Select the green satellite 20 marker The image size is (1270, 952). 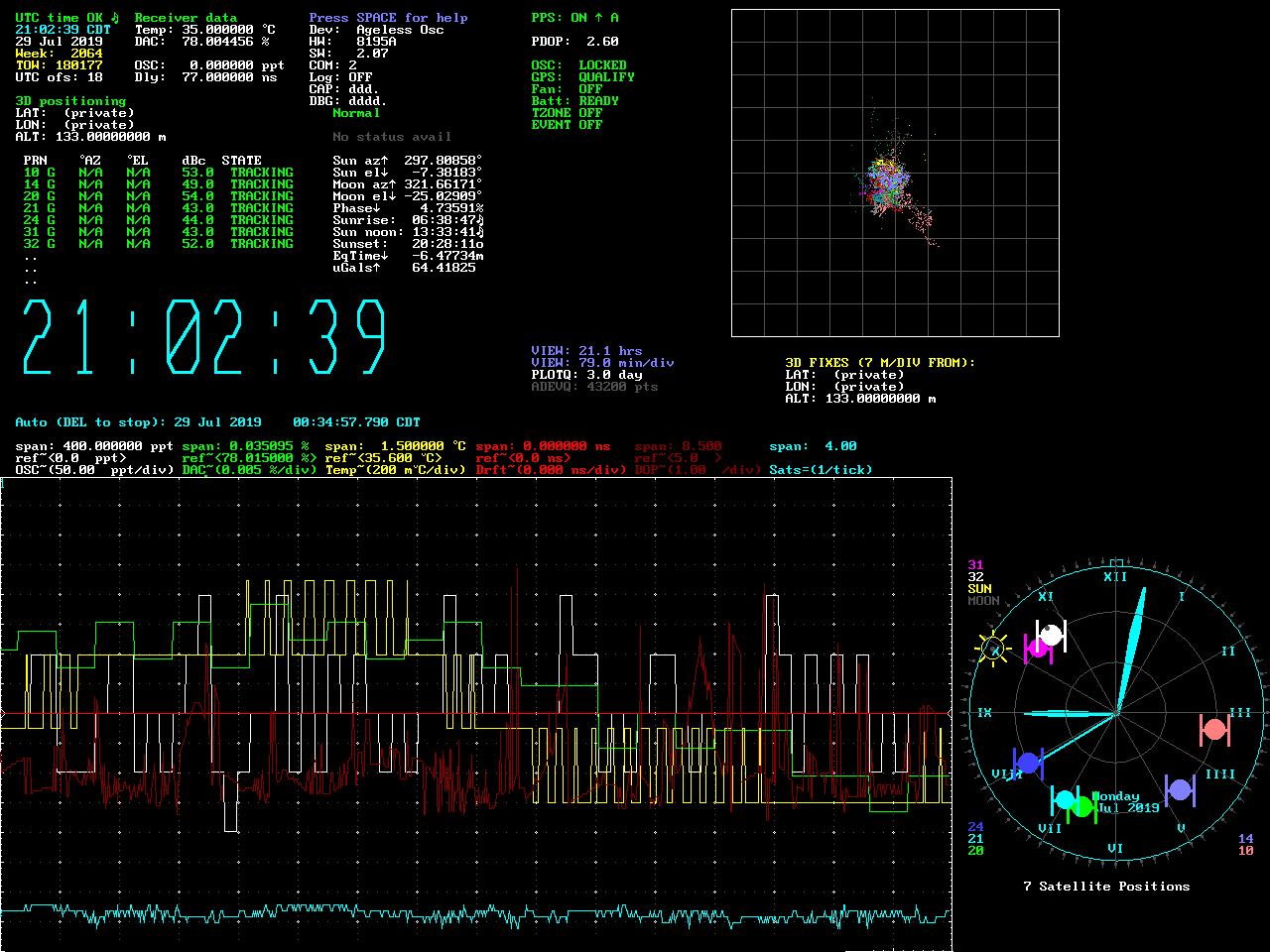[1082, 806]
